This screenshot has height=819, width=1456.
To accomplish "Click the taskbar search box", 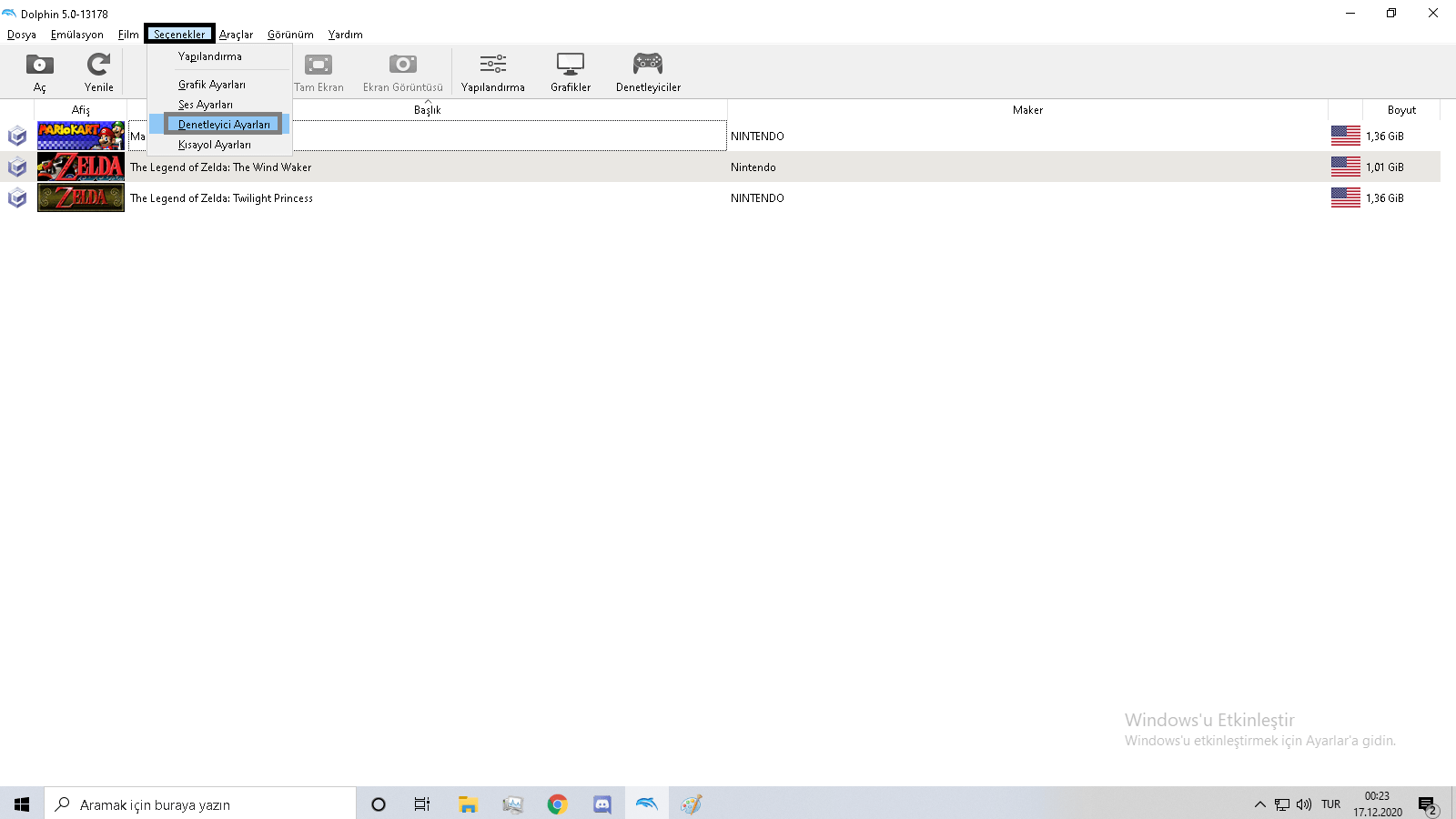I will point(200,804).
